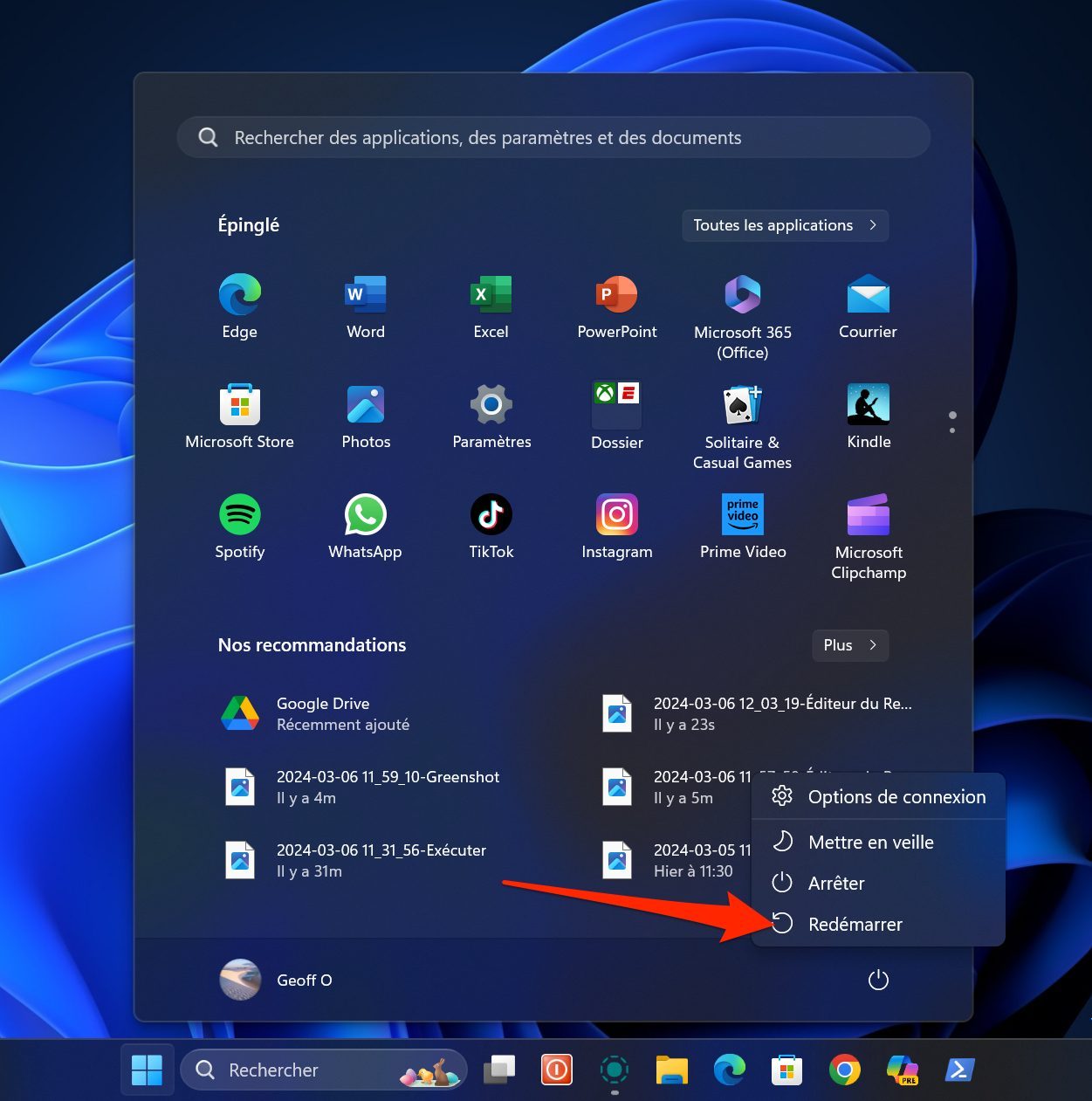The width and height of the screenshot is (1092, 1101).
Task: Launch Prime Video app
Action: click(743, 526)
